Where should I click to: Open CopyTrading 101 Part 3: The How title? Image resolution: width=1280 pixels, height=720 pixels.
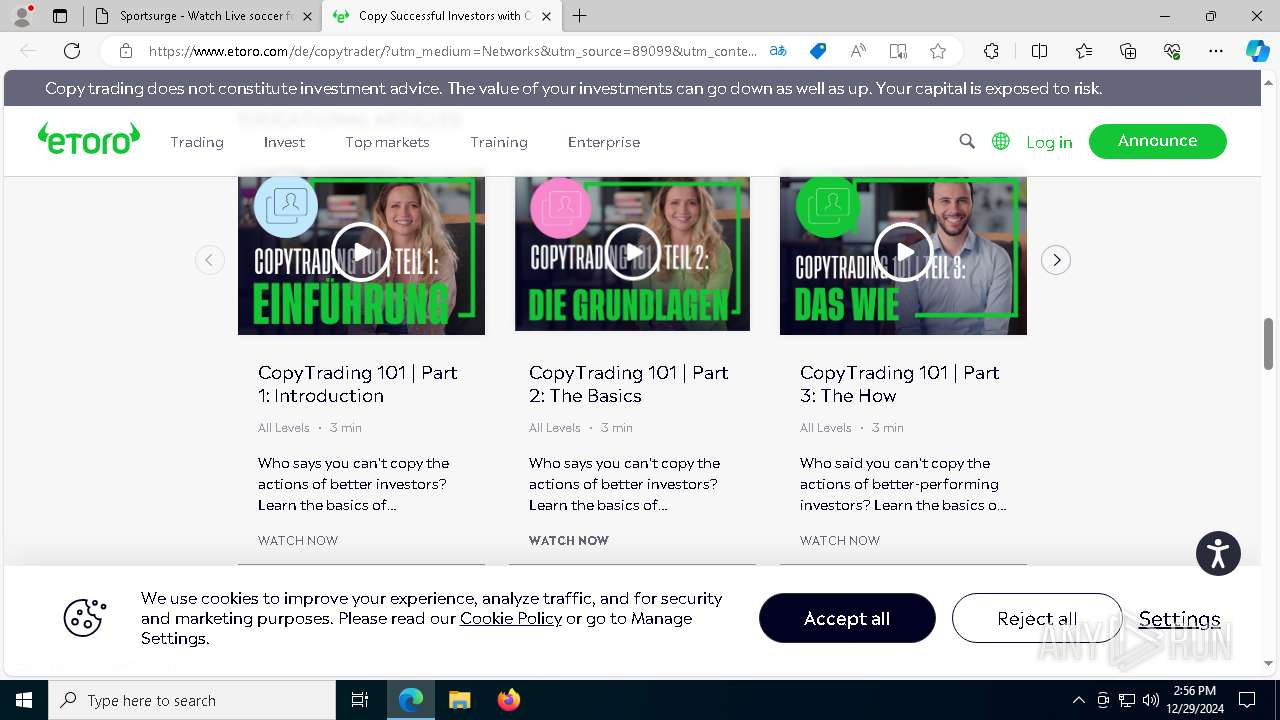900,384
